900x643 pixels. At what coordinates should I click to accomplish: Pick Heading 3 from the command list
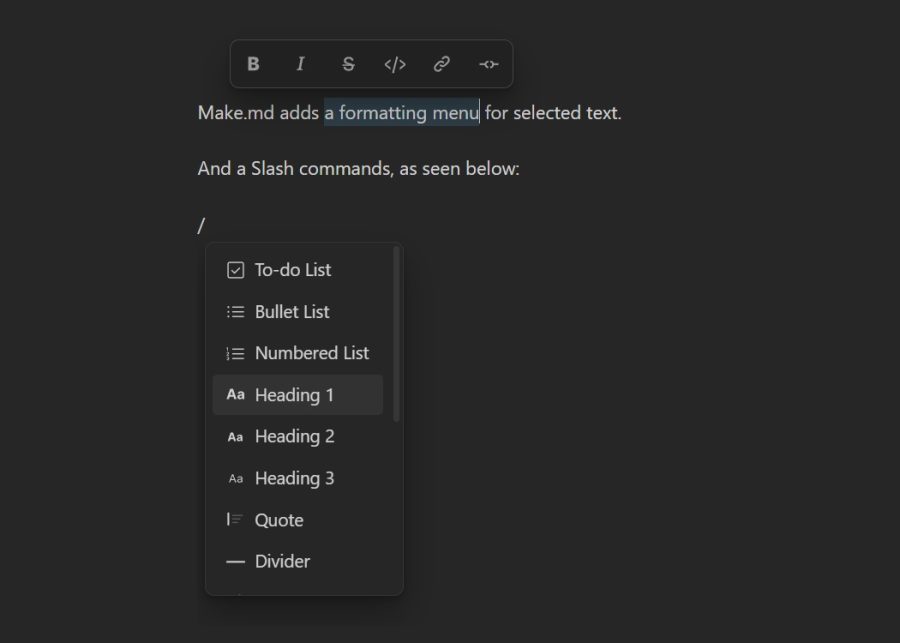[x=296, y=478]
